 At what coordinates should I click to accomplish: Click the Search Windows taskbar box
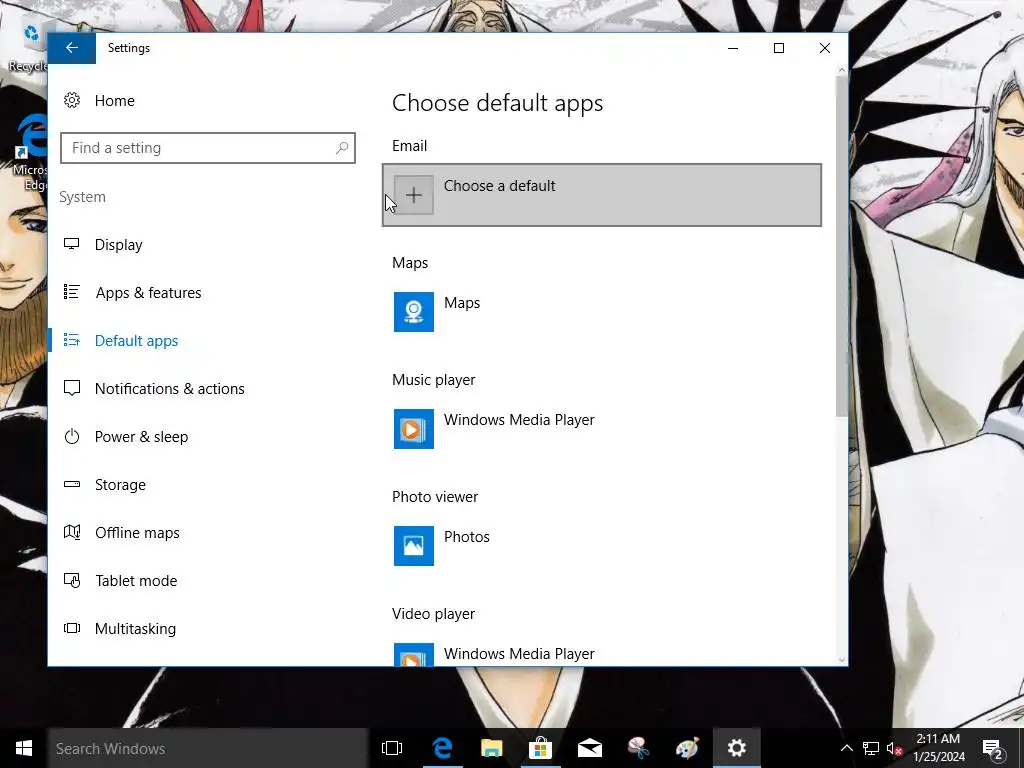(208, 748)
